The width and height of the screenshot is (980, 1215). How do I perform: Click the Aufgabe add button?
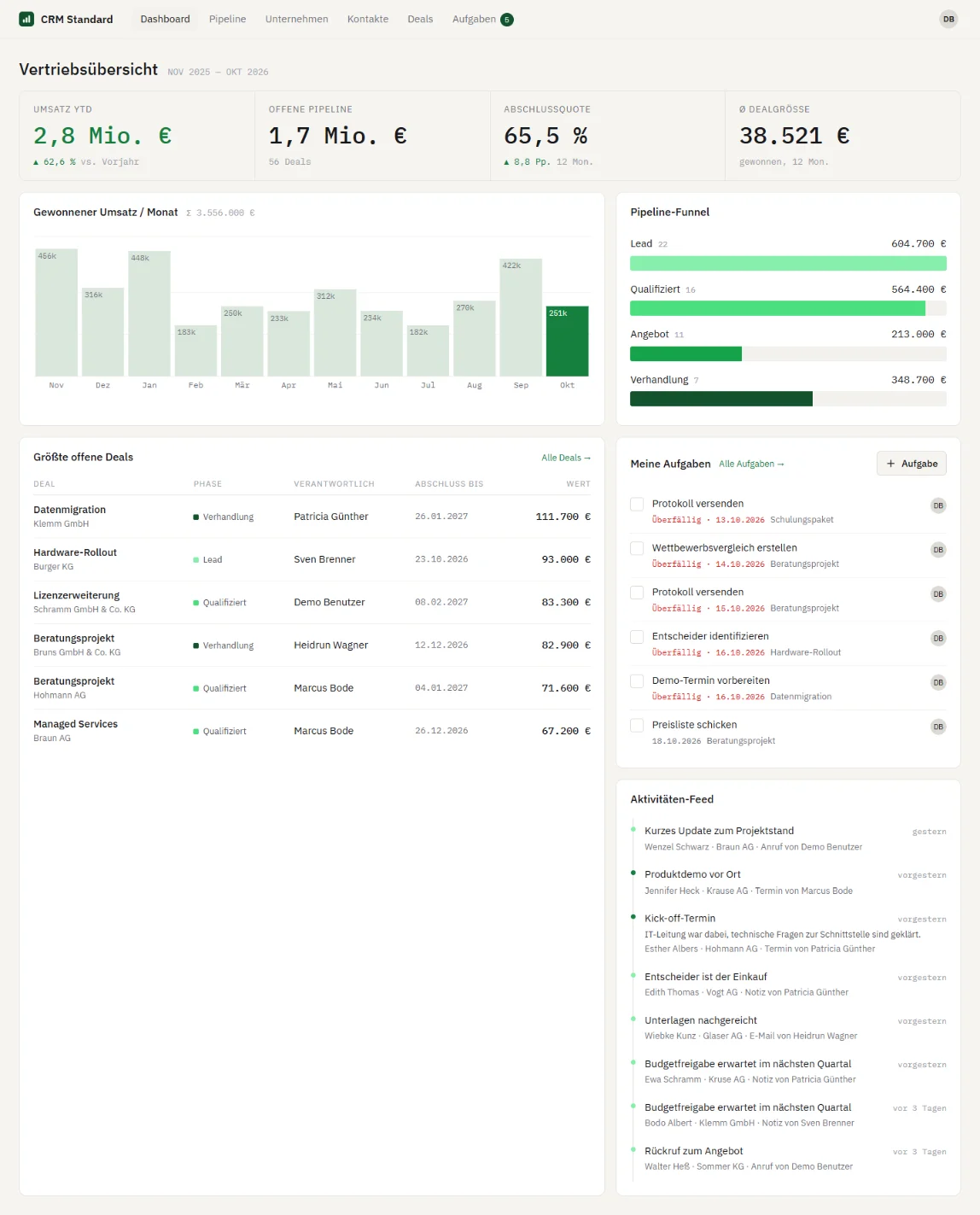(x=912, y=464)
